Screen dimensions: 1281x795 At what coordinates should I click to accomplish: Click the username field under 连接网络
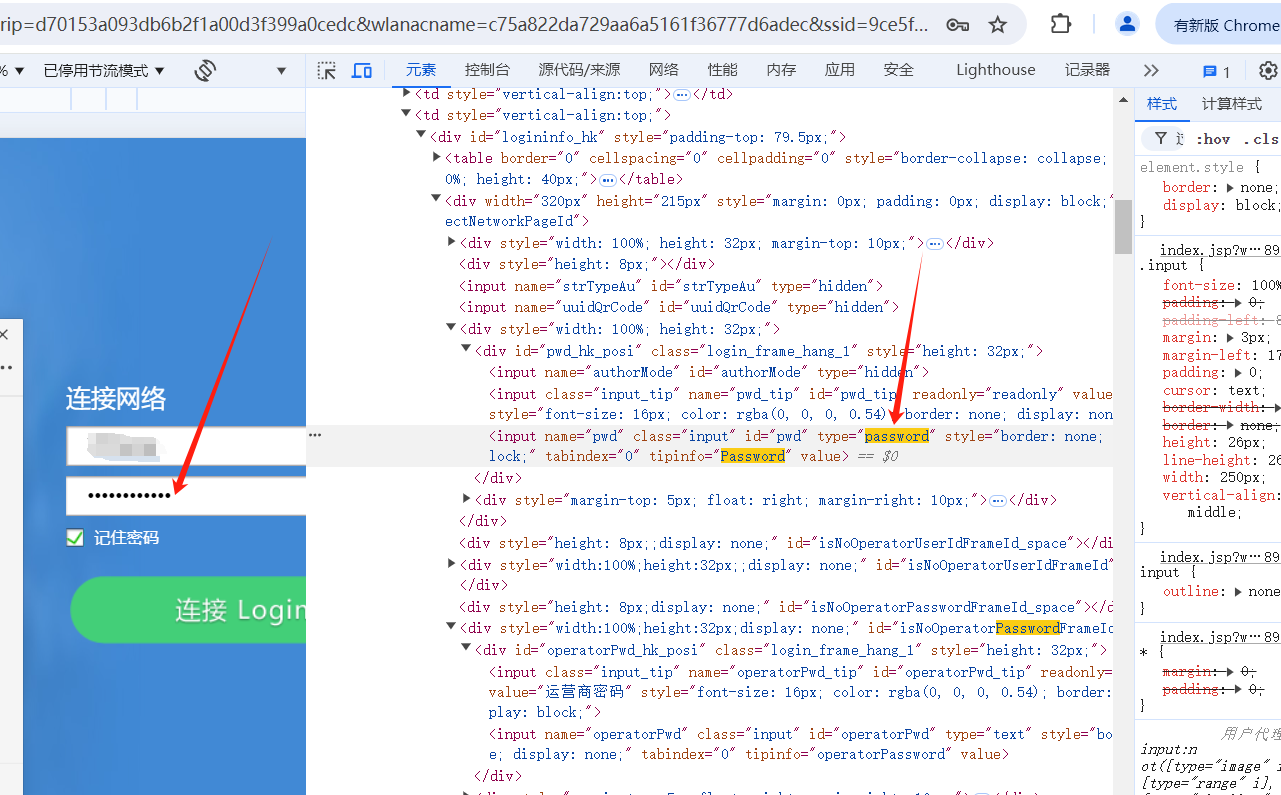(x=186, y=446)
